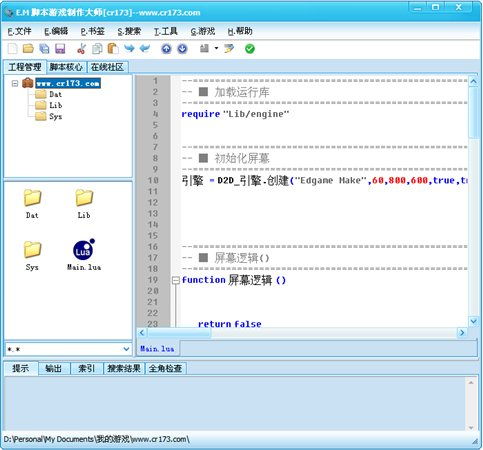The image size is (483, 450).
Task: Click the purple floppy save icon
Action: tap(60, 49)
